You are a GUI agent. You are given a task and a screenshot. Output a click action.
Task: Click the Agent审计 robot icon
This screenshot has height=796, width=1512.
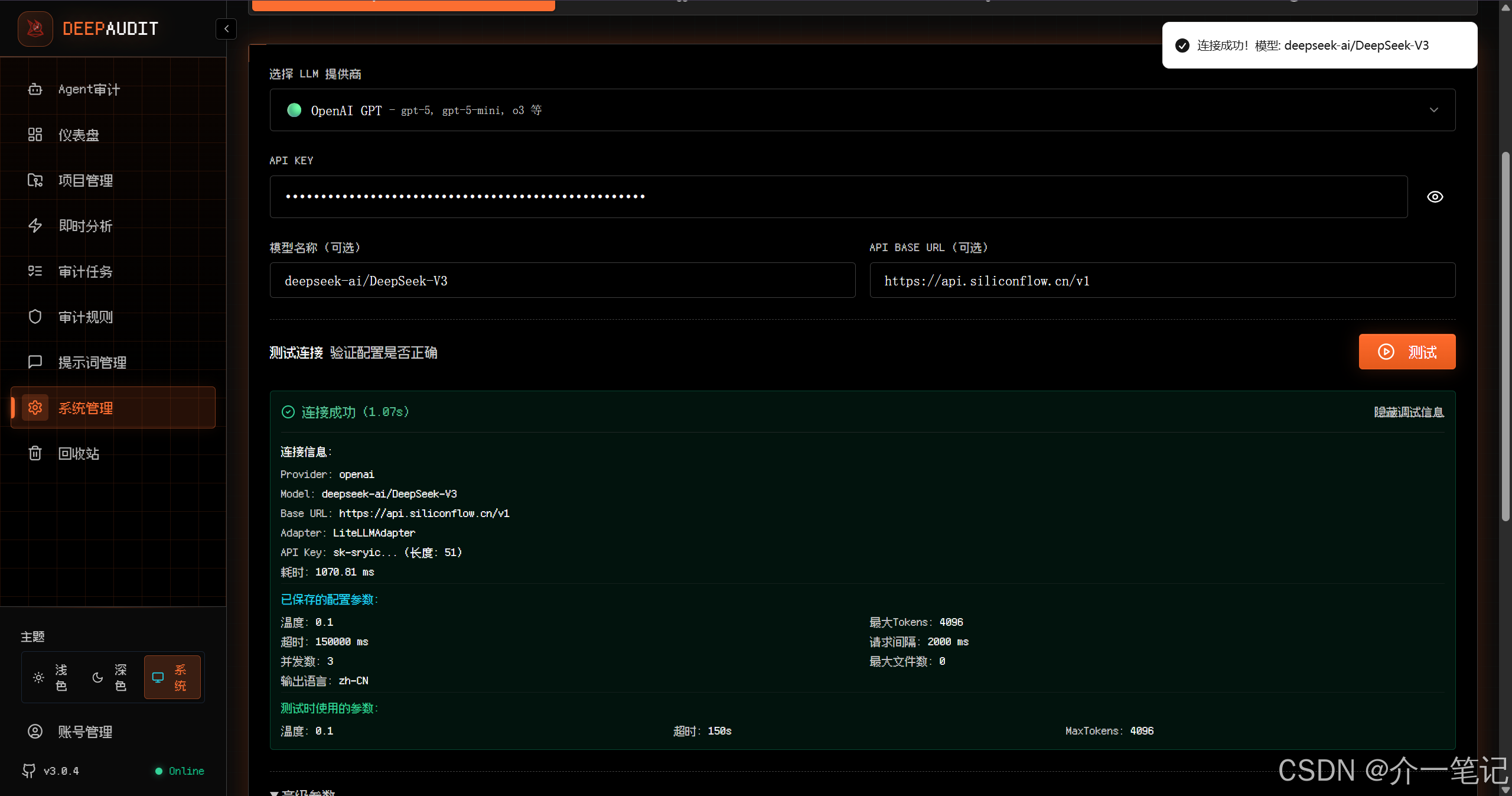[x=35, y=89]
